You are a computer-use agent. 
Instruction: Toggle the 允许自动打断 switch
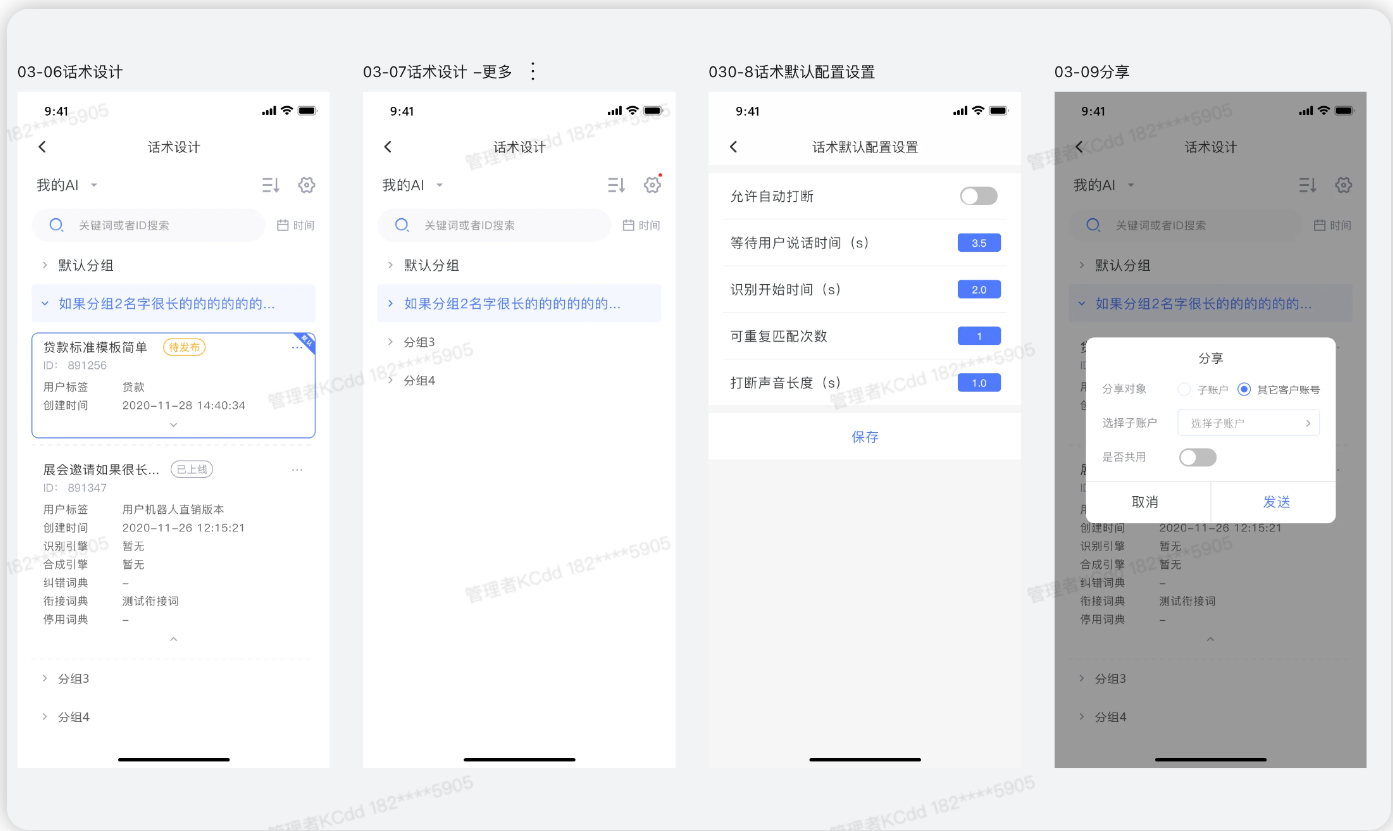978,196
